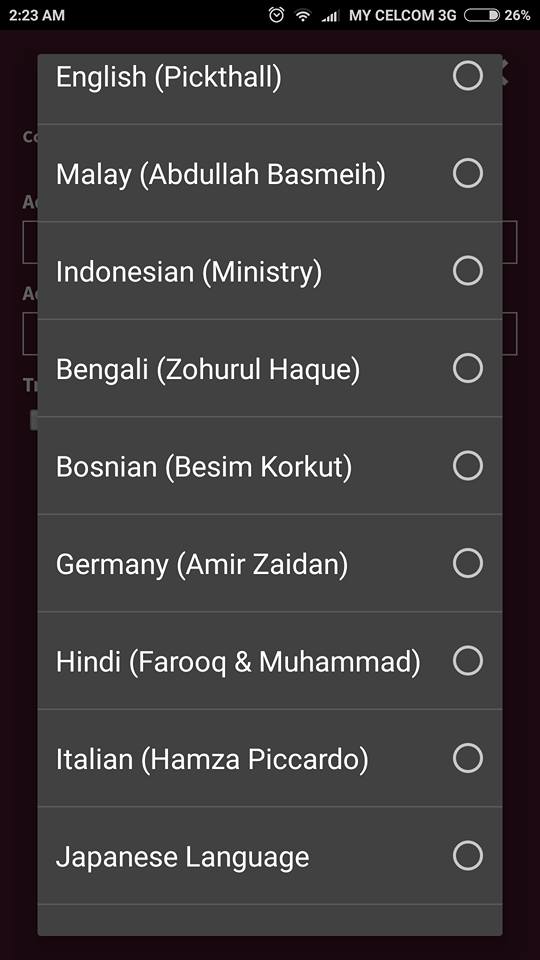Tap the Japanese Language option text
Screen dimensions: 540x960
coord(182,857)
